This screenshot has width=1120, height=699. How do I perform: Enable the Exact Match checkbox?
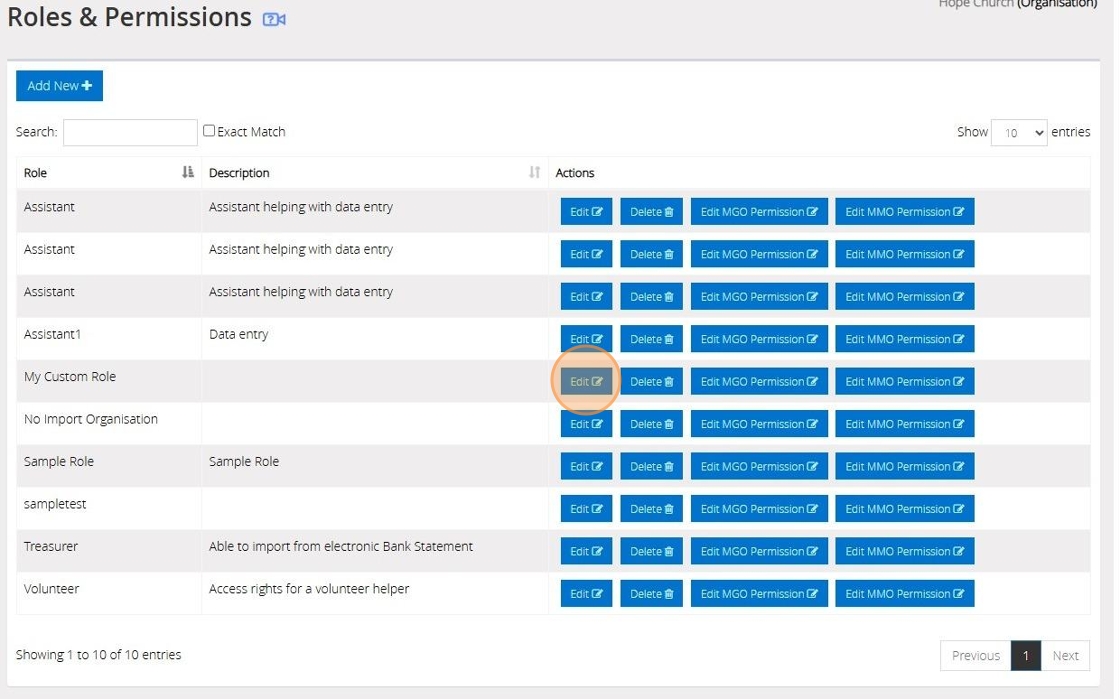pos(209,131)
